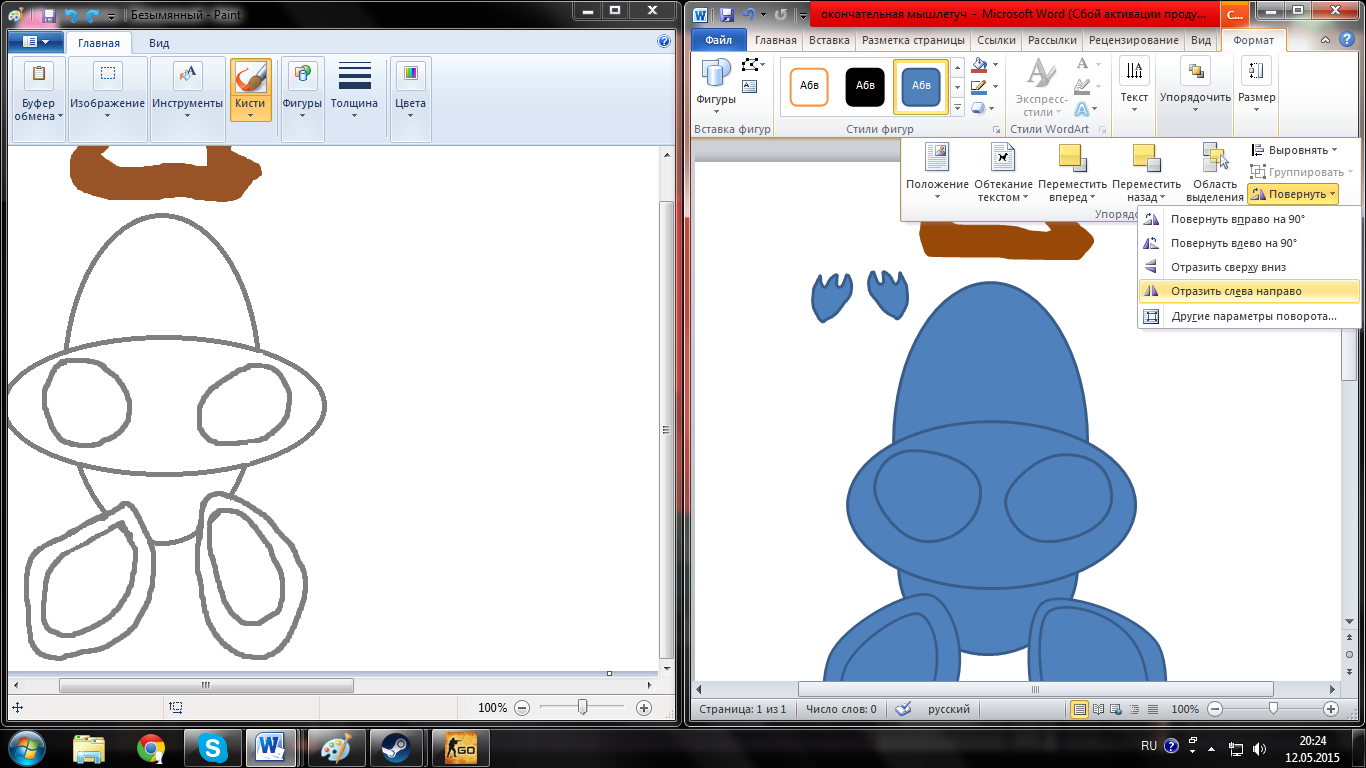
Task: Switch to Word's Вставка tab
Action: pos(829,40)
